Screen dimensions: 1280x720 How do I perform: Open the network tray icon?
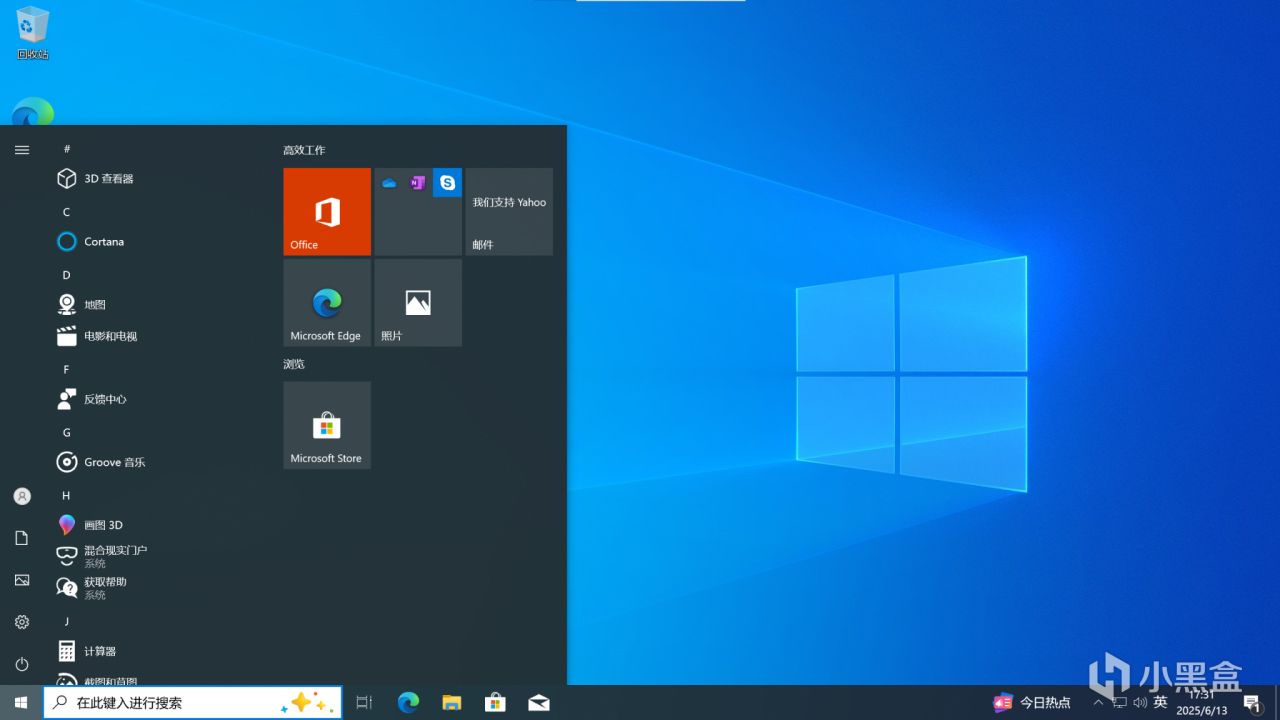click(1119, 703)
